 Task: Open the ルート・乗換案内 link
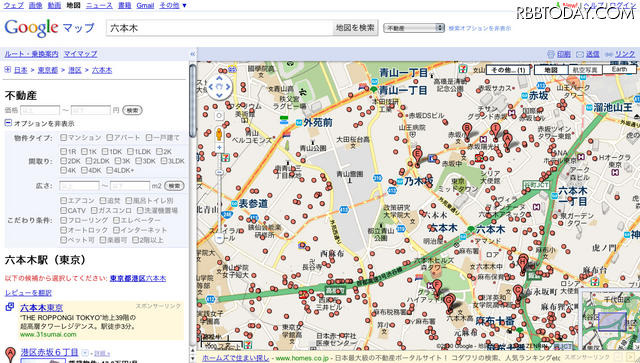click(x=31, y=54)
